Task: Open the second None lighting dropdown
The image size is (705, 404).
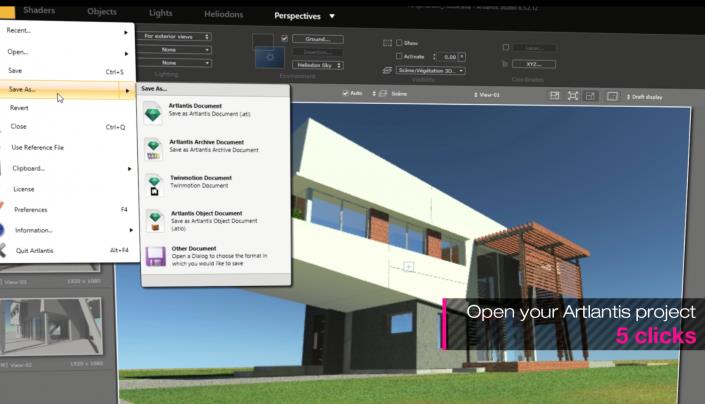Action: point(174,62)
